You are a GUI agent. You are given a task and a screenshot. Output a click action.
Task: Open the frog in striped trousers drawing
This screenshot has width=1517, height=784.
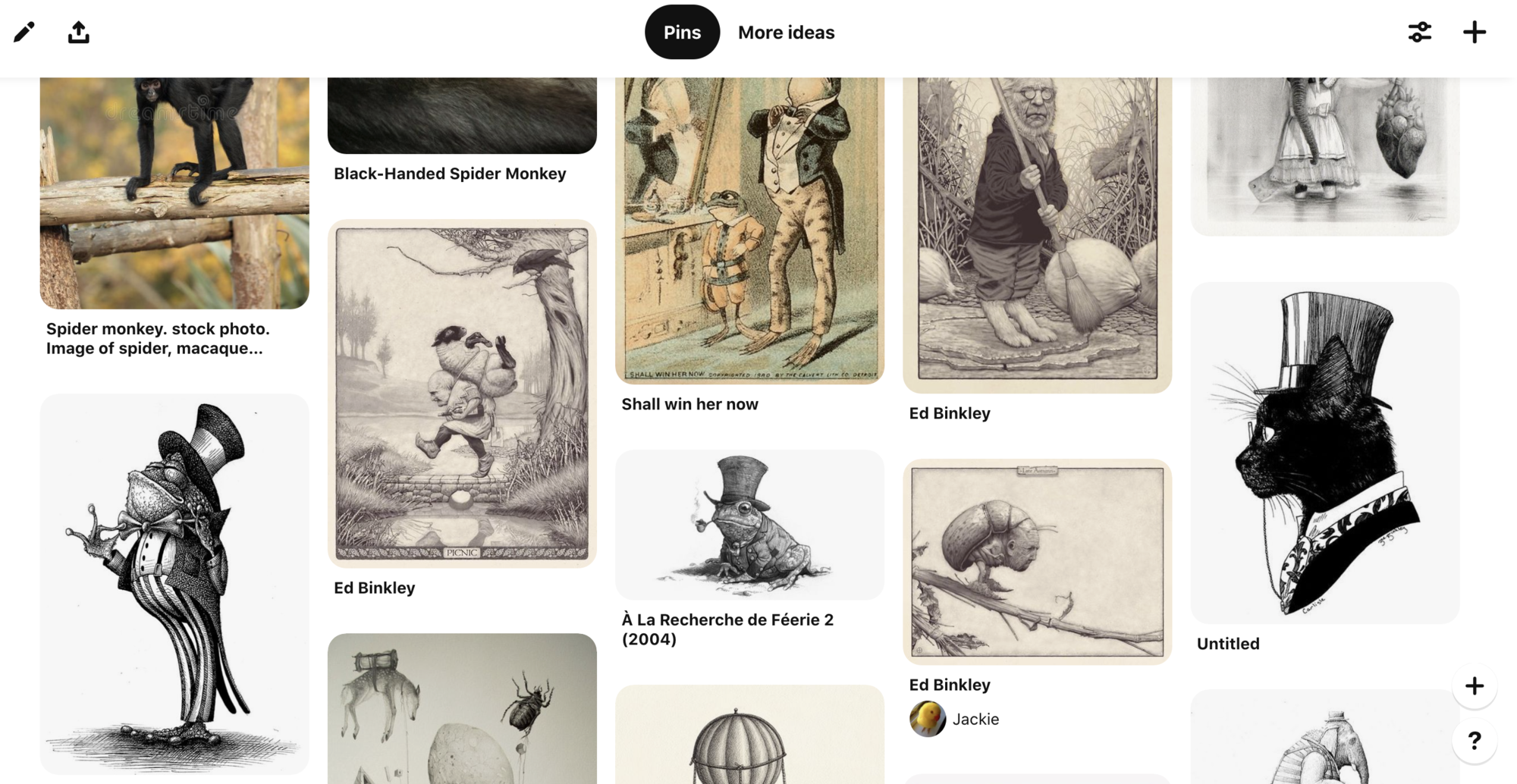click(174, 584)
